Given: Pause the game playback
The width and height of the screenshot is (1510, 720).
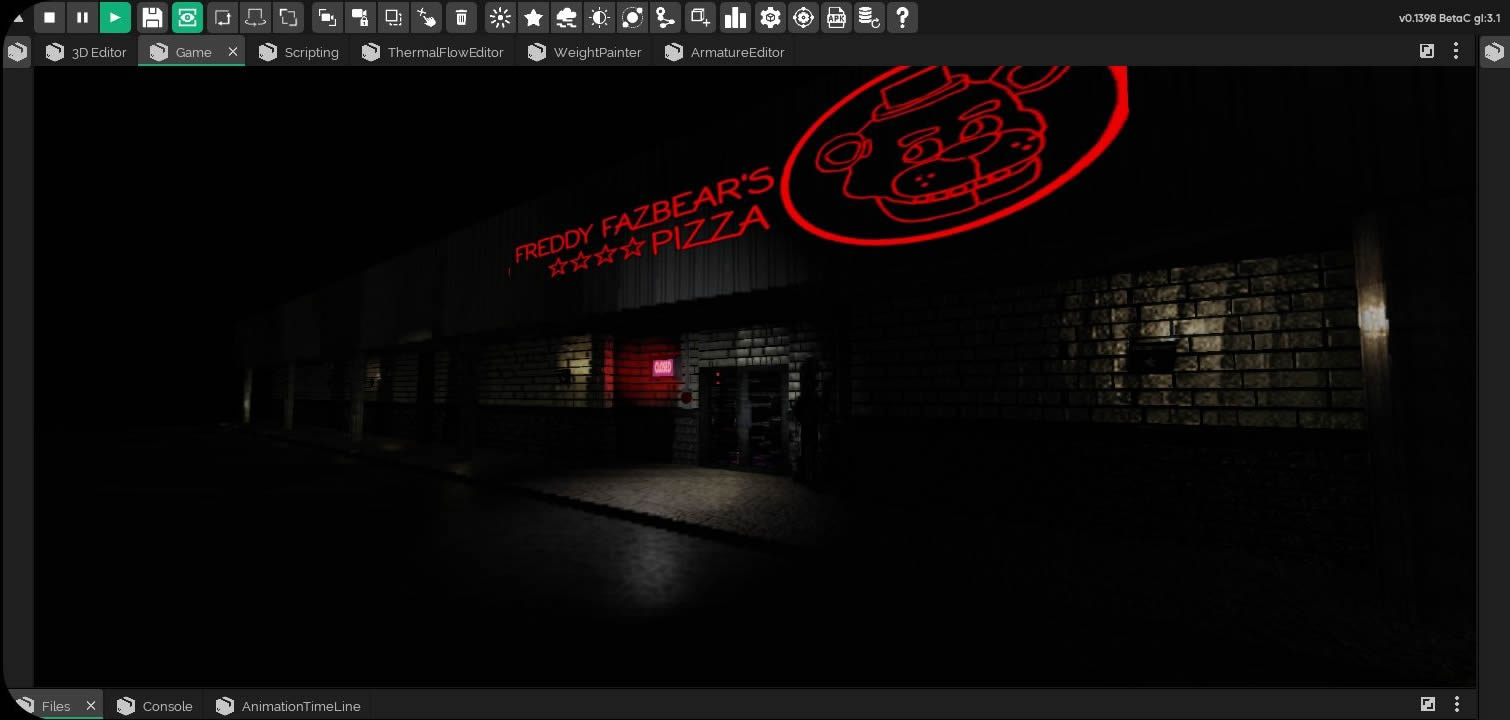Looking at the screenshot, I should [x=83, y=17].
